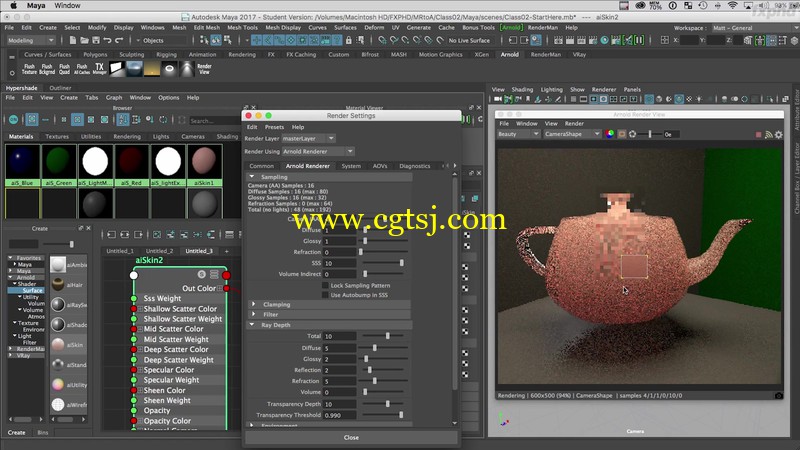The height and width of the screenshot is (450, 800).
Task: Click the Create tab button at Hypershade bottom
Action: [16, 433]
